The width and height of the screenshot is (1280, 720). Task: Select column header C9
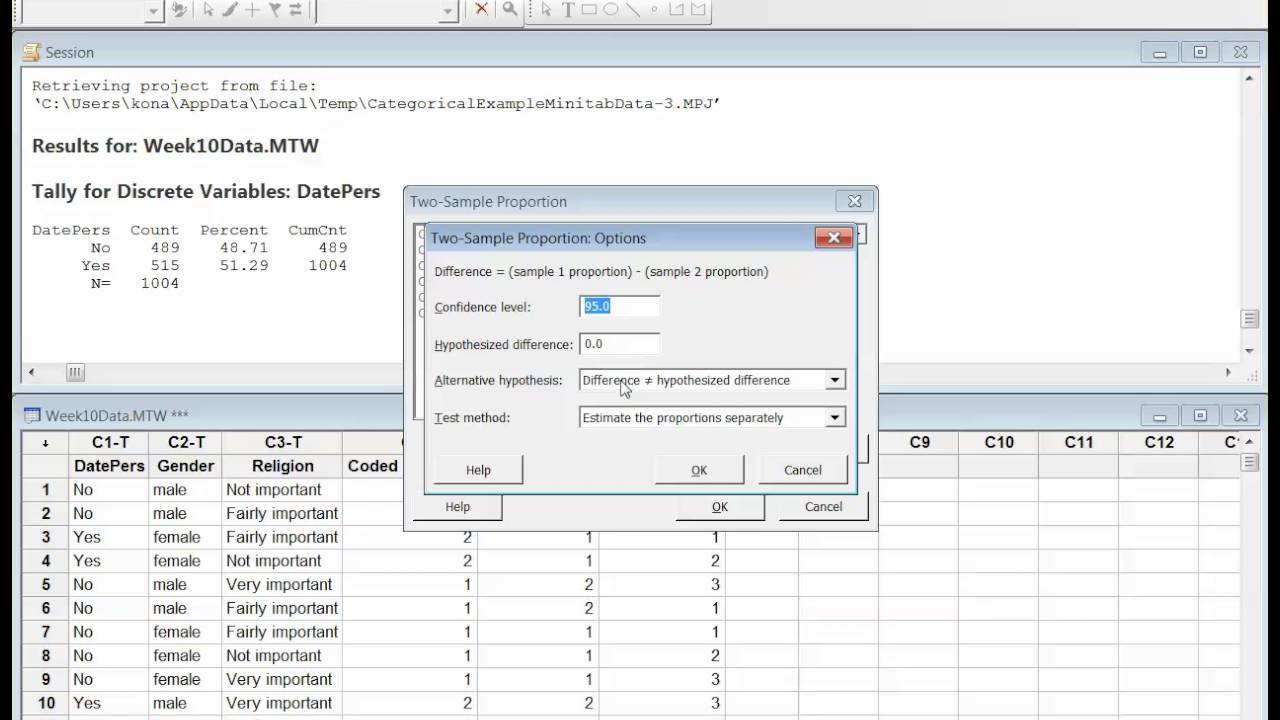(x=919, y=442)
